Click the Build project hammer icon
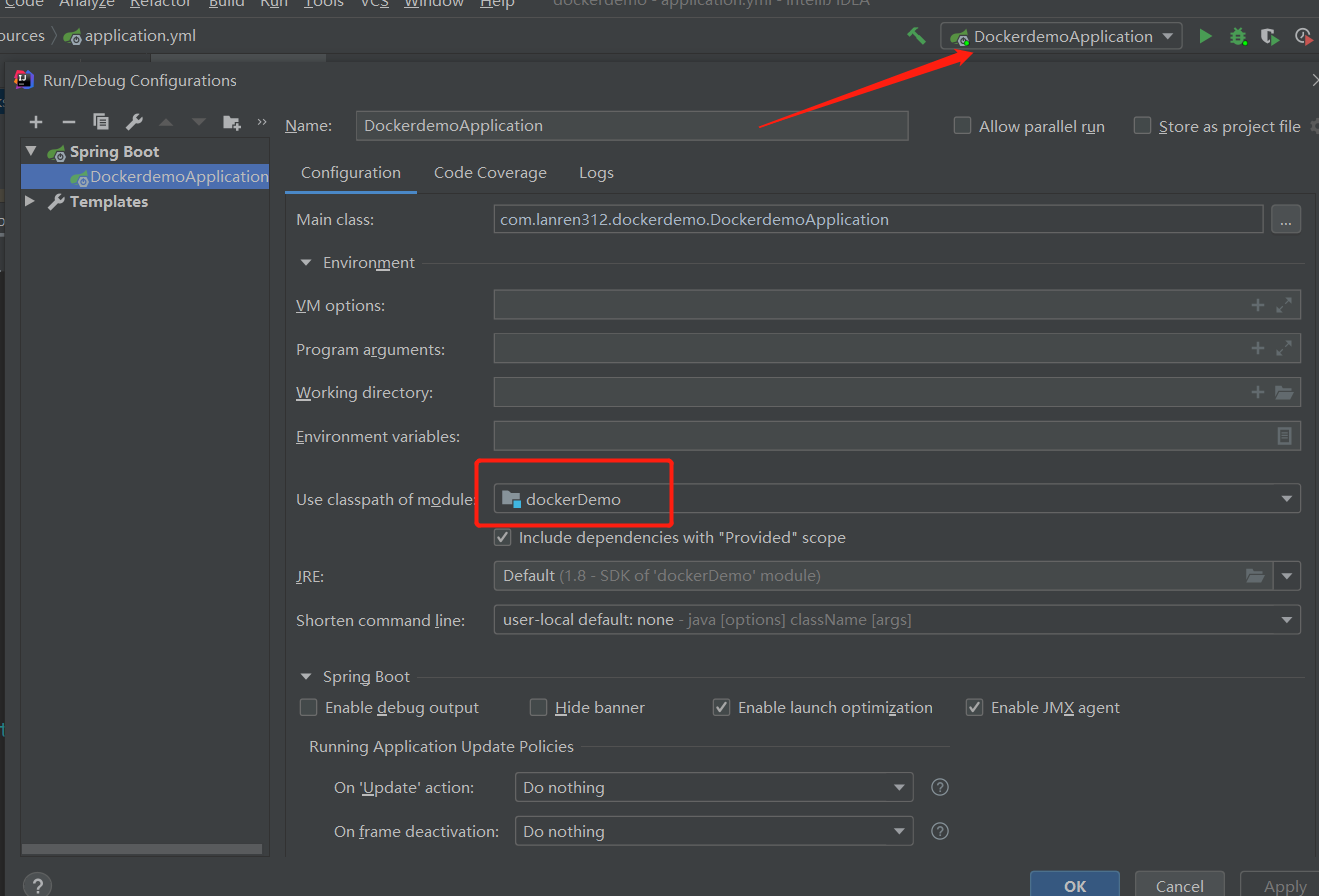This screenshot has width=1319, height=896. [x=916, y=36]
